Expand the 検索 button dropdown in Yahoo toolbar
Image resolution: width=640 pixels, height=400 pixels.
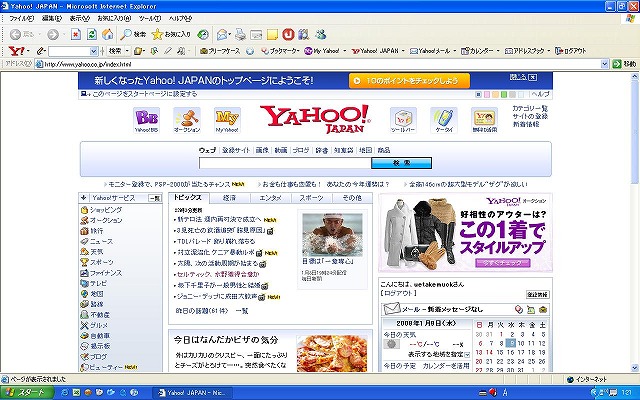(x=127, y=51)
